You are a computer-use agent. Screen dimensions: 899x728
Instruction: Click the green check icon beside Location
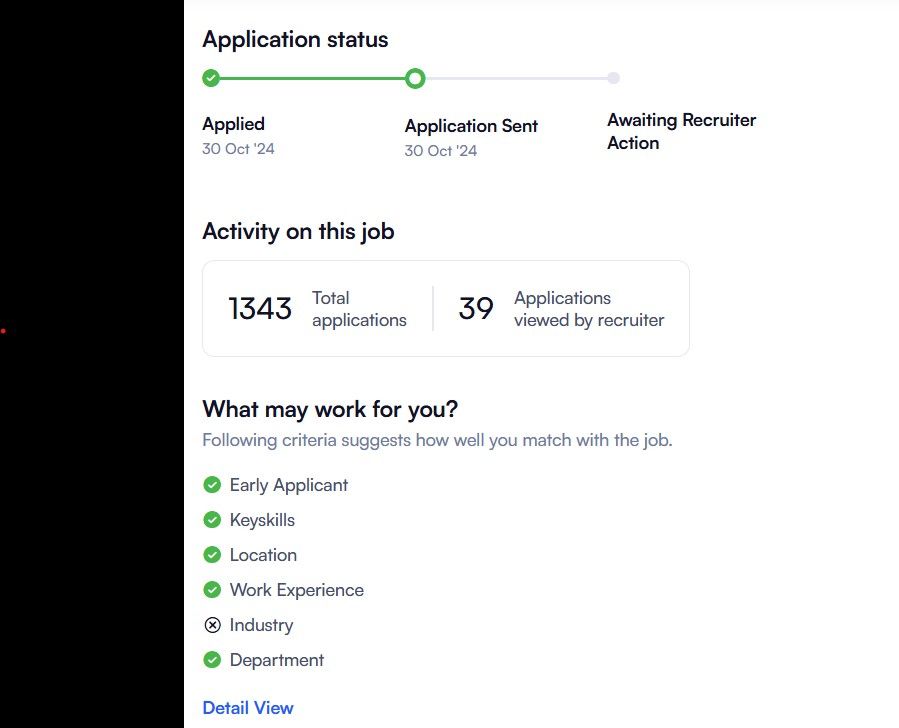pos(212,555)
